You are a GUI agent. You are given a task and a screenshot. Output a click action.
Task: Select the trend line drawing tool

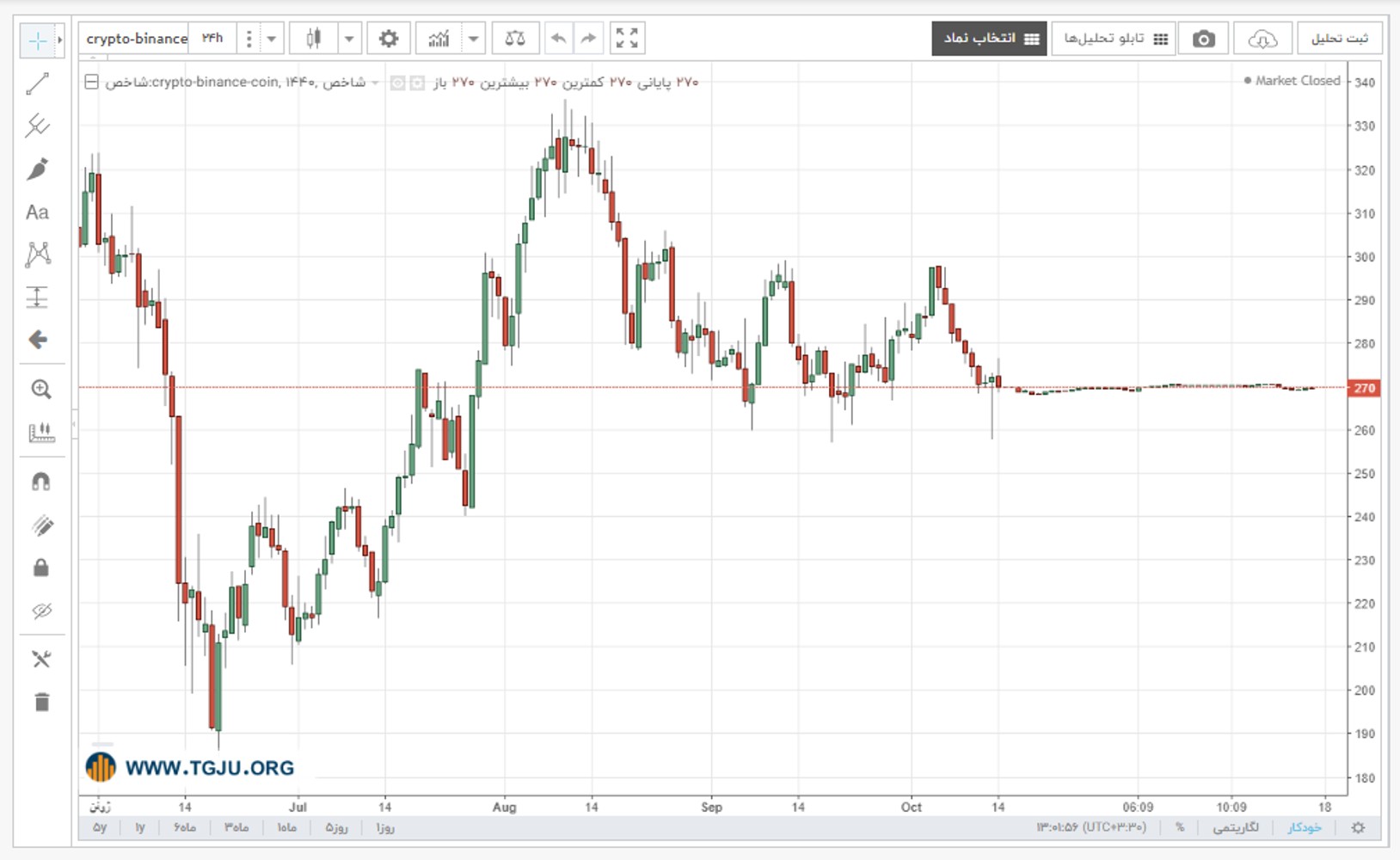(38, 83)
